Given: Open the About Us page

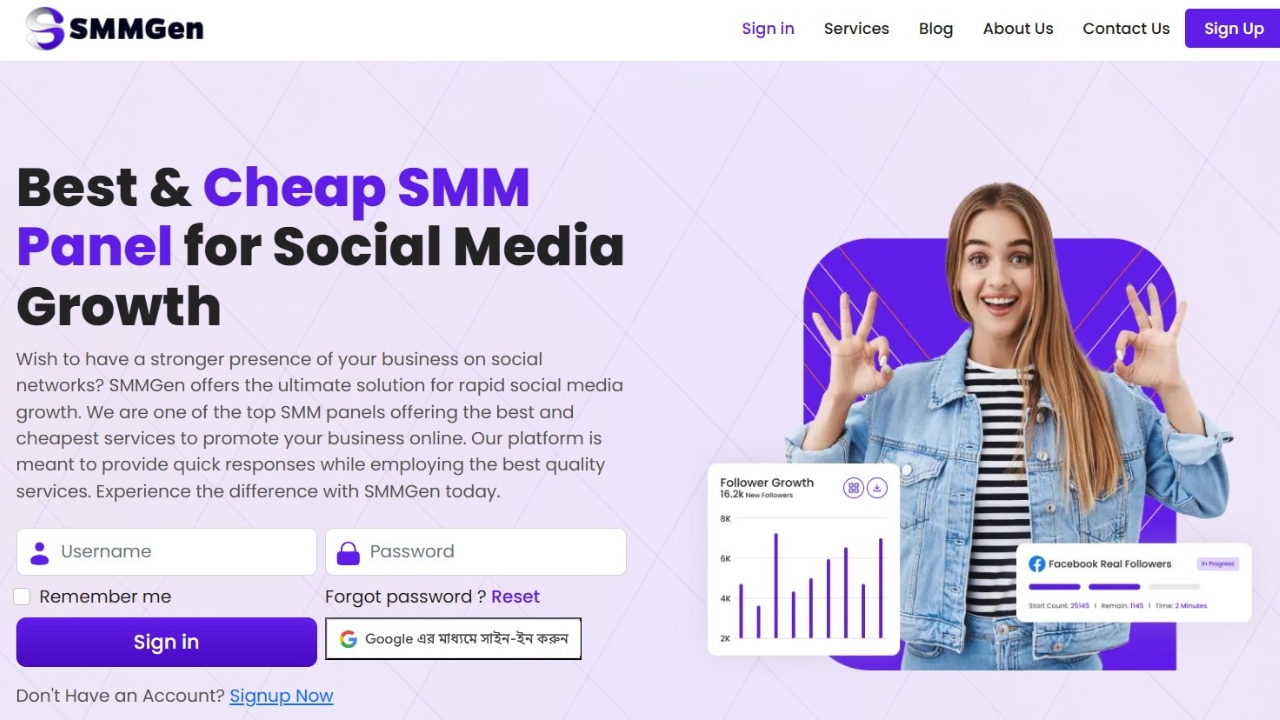Looking at the screenshot, I should pos(1018,28).
